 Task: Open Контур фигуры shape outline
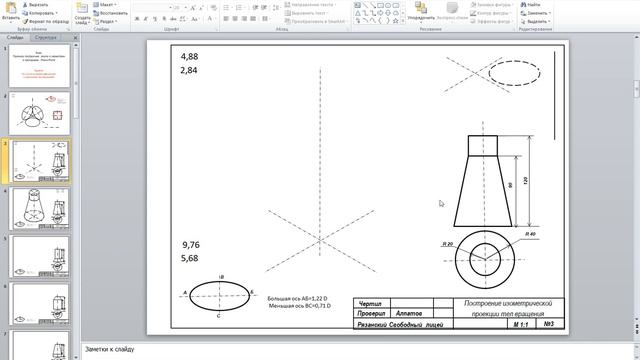[490, 13]
